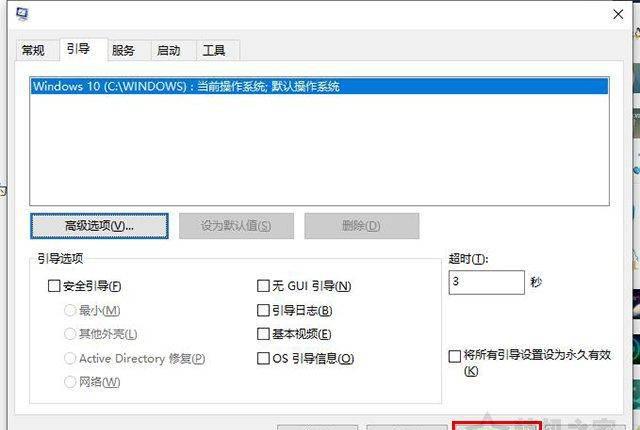Tick the 无 GUI 引导(N) checkbox
The height and width of the screenshot is (430, 640).
pyautogui.click(x=263, y=286)
